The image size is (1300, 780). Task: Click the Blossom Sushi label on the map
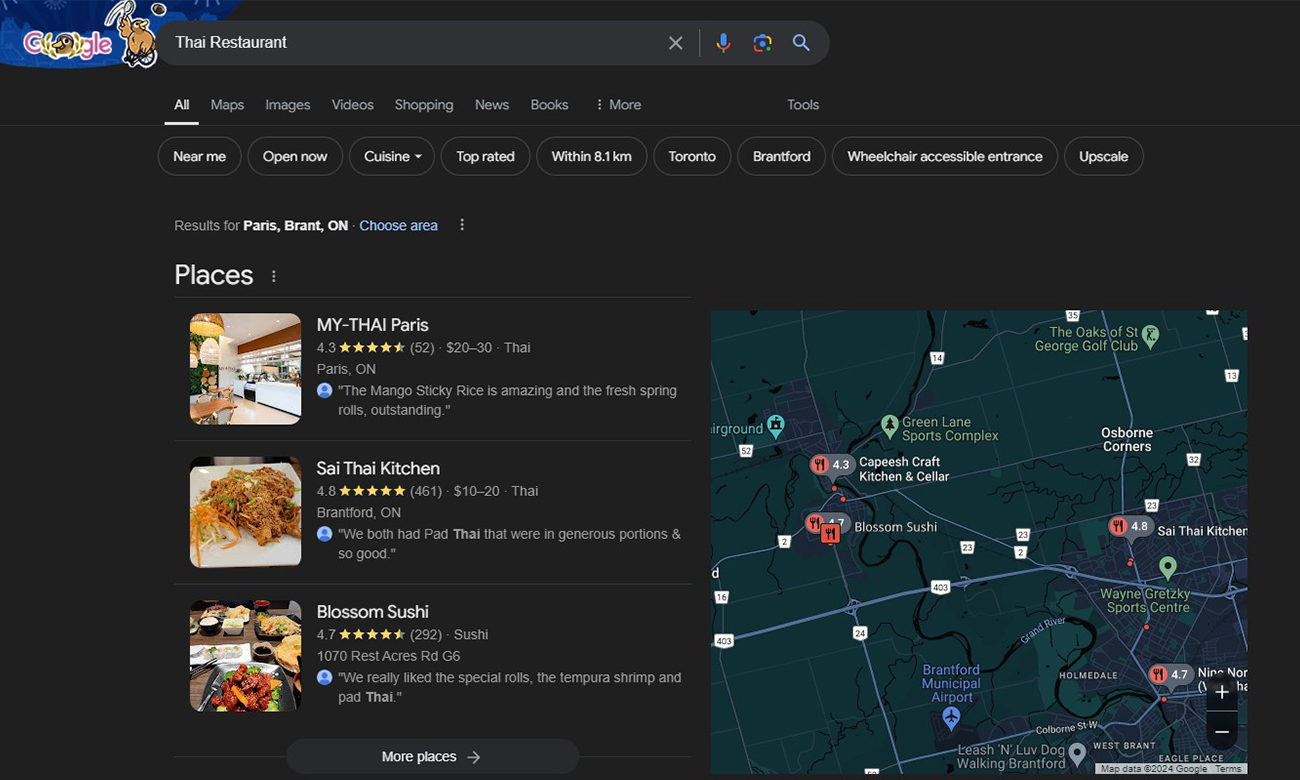[896, 527]
